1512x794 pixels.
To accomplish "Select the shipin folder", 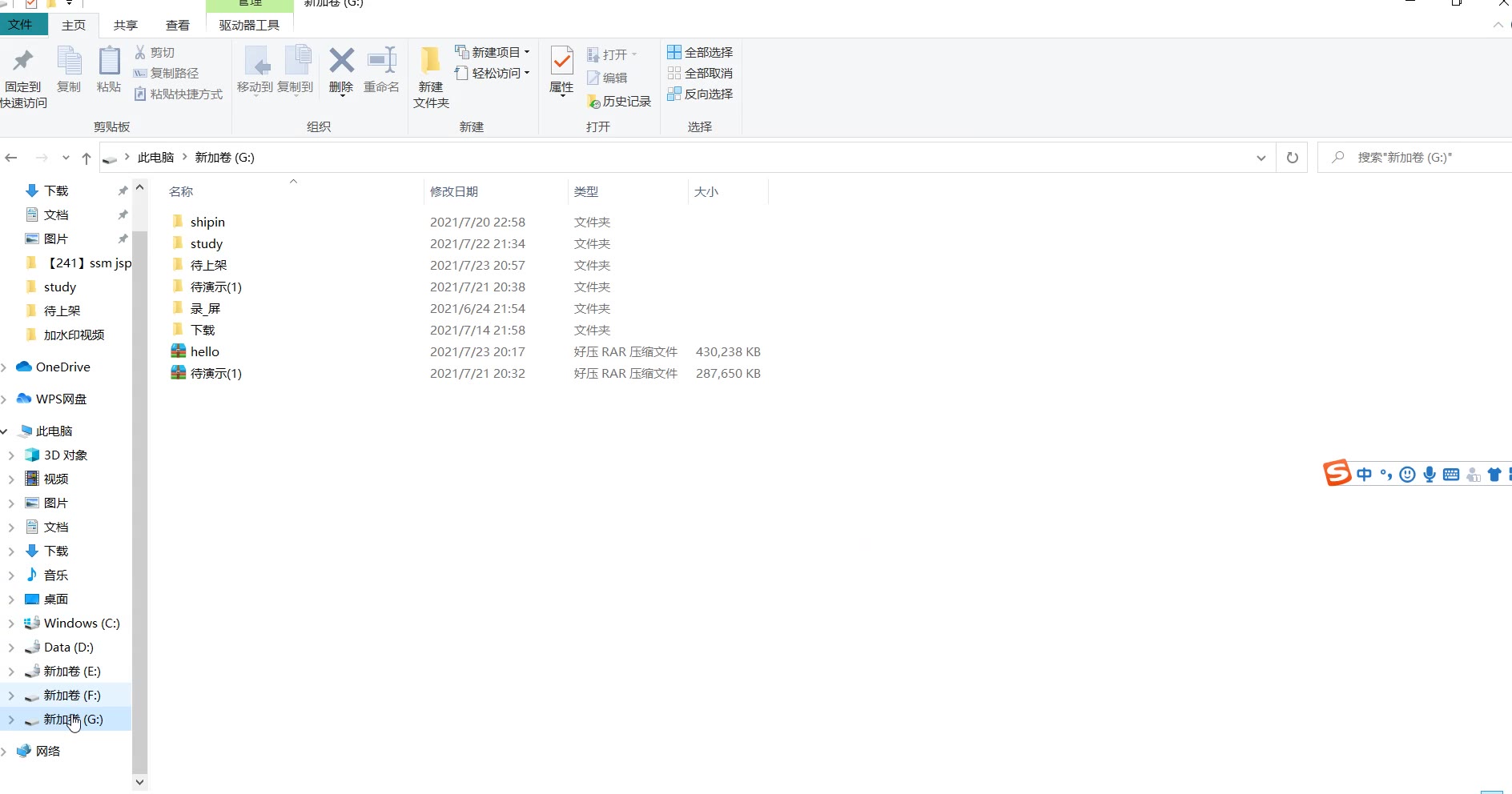I will [x=207, y=222].
